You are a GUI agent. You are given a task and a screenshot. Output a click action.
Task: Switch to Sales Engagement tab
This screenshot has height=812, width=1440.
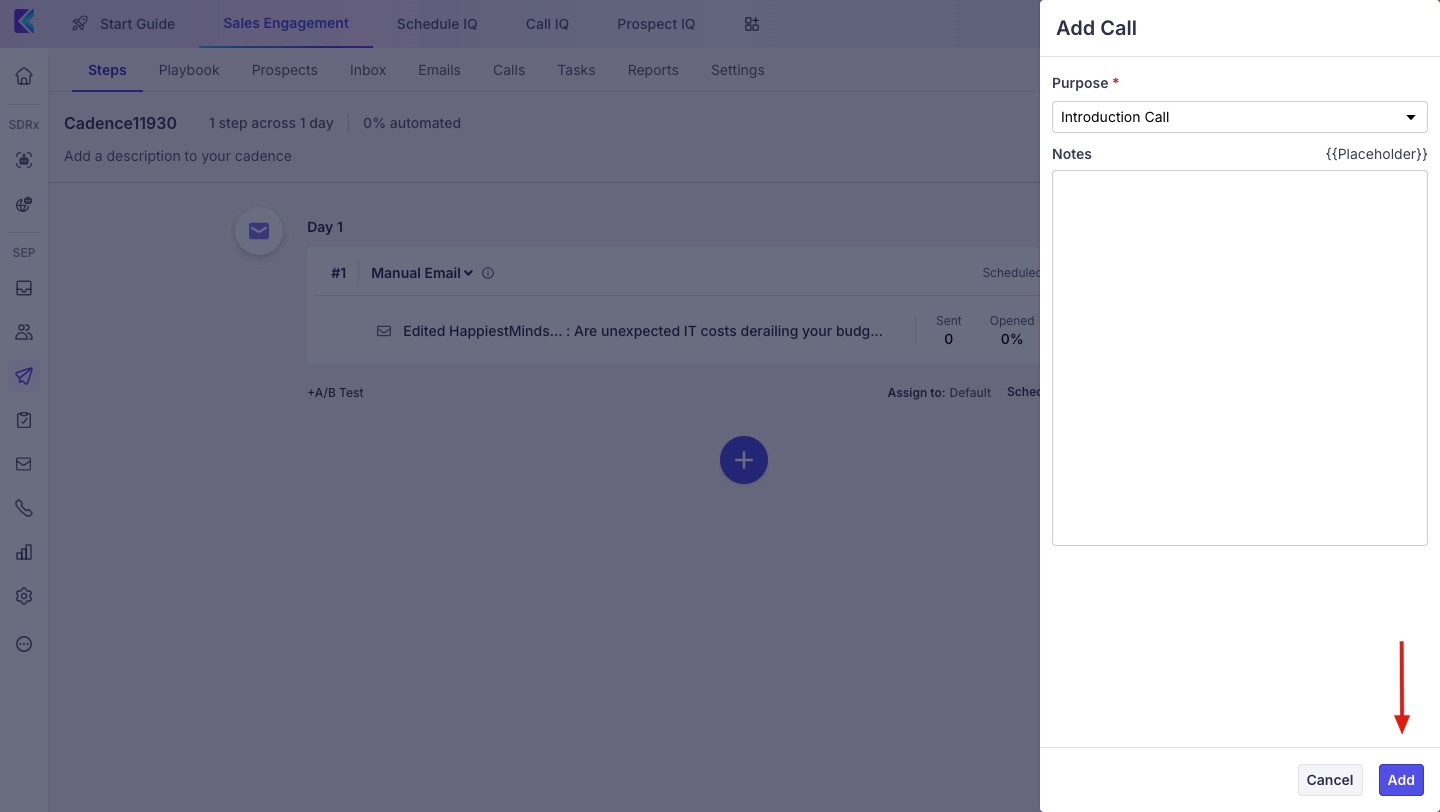[286, 23]
